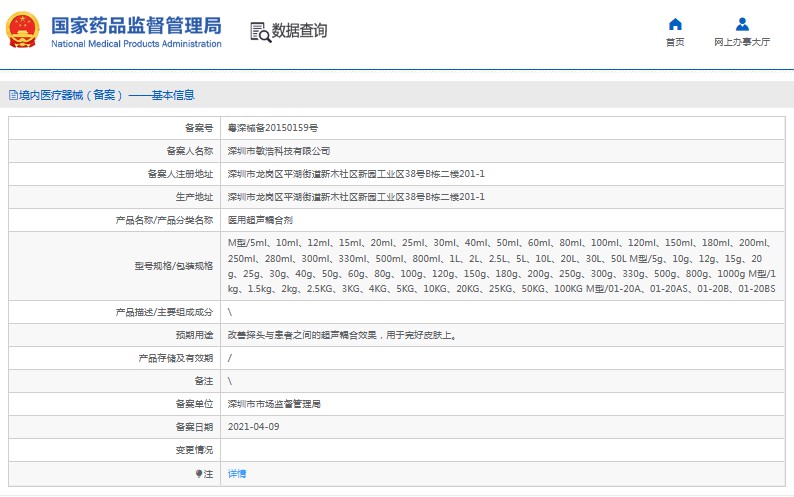Click National Medical Products Administration text
The height and width of the screenshot is (497, 794).
tap(136, 44)
